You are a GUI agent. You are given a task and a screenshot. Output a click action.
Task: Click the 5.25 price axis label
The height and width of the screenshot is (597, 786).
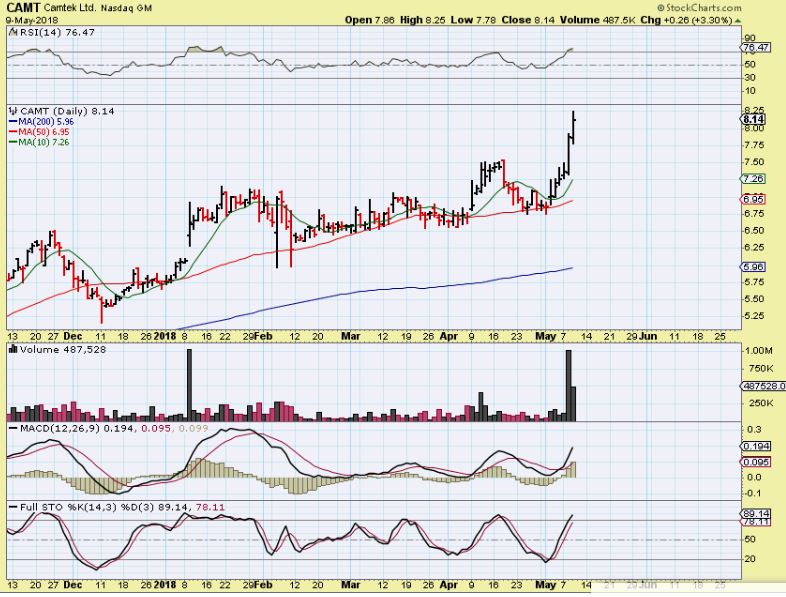coord(754,316)
